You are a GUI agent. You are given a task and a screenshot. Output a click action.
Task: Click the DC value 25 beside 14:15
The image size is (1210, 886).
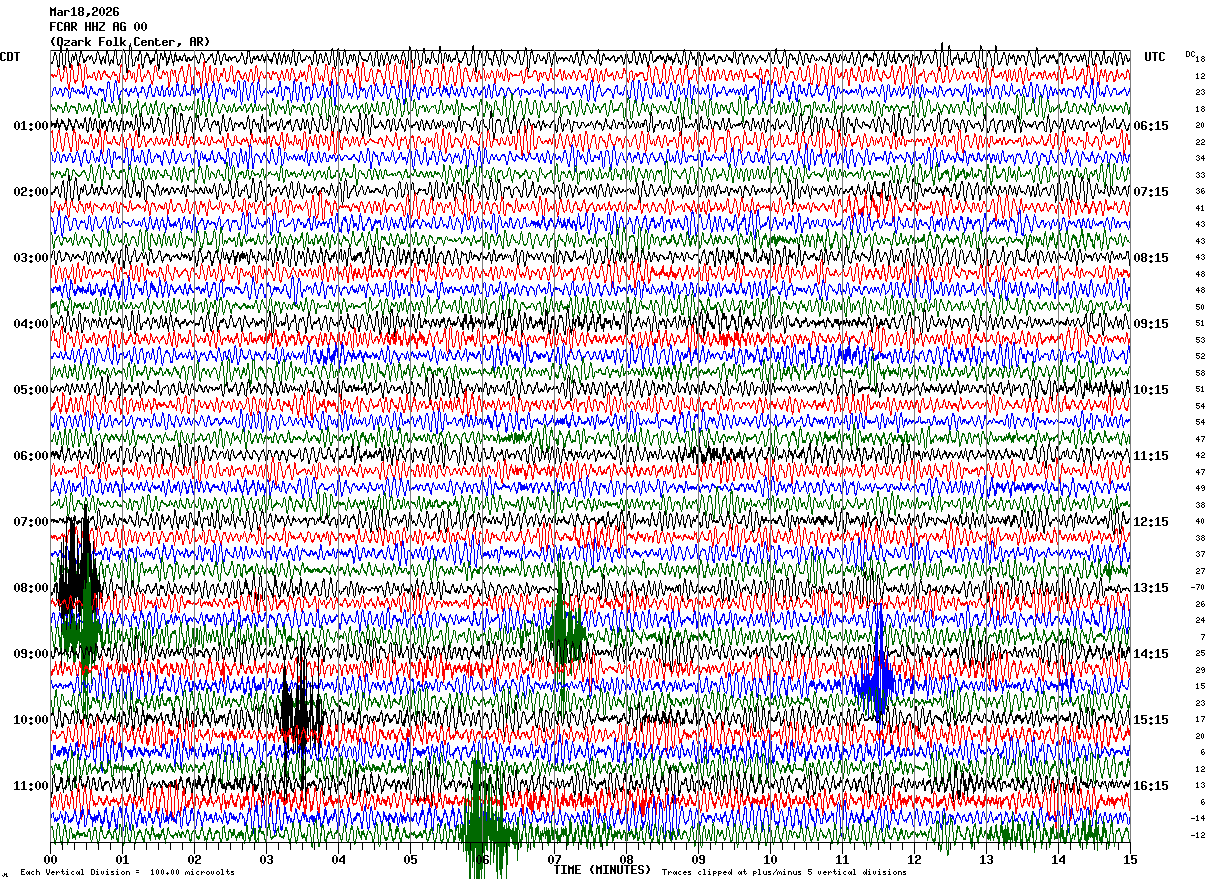[1200, 654]
